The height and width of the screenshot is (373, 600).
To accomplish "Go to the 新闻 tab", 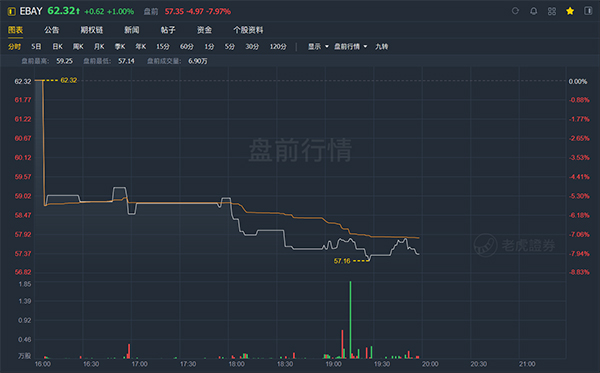I will pyautogui.click(x=132, y=30).
